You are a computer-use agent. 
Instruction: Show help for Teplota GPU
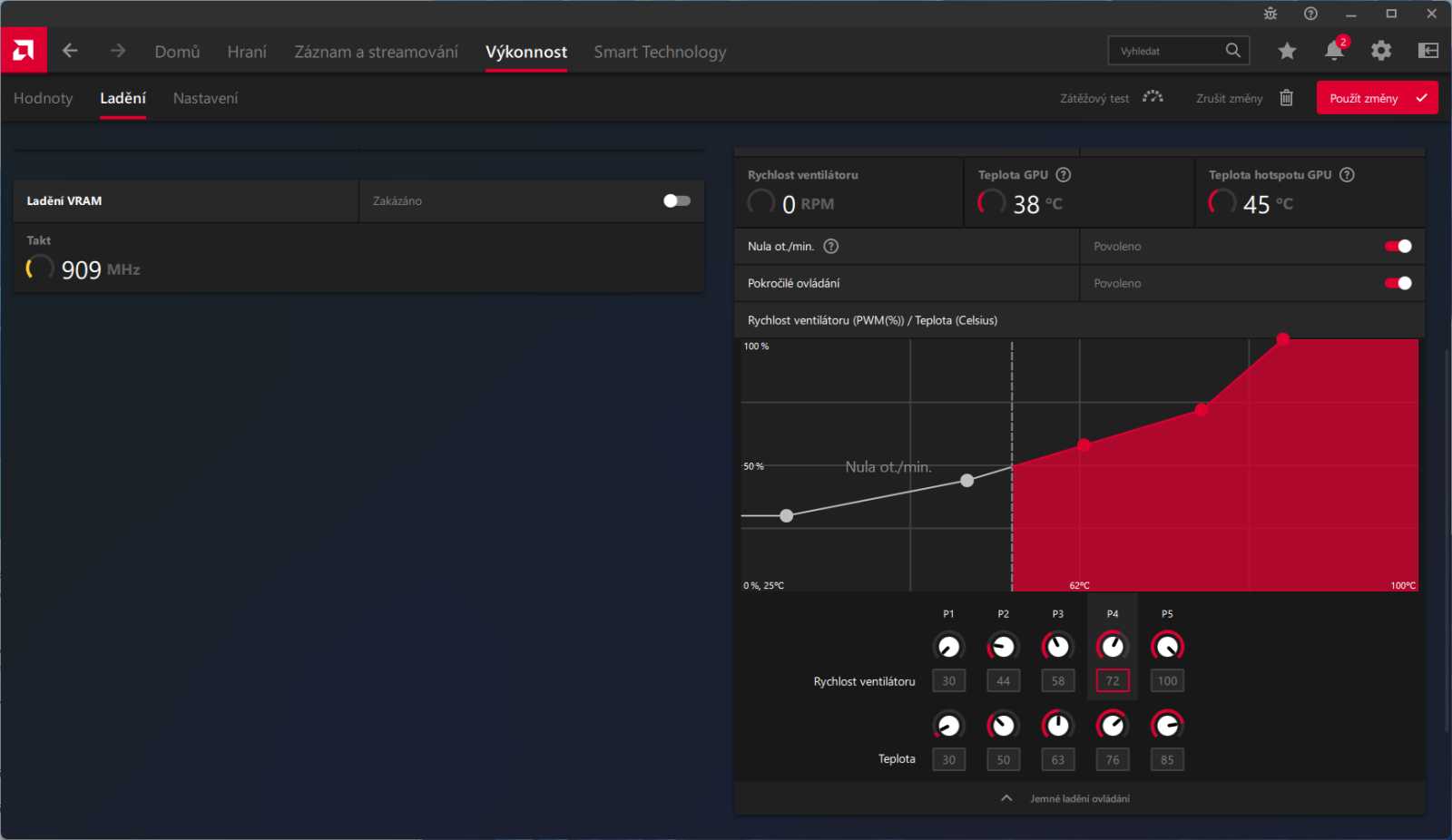point(1064,175)
